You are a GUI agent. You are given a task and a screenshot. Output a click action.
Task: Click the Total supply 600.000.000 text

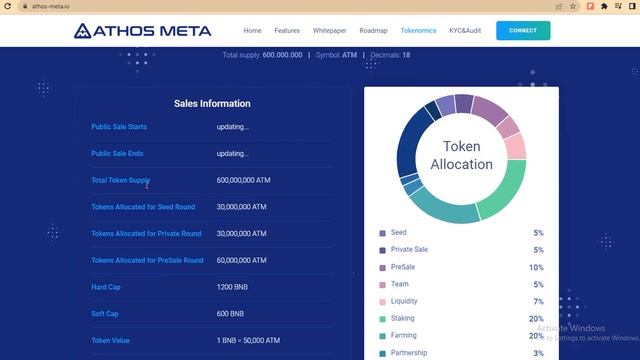(x=262, y=55)
